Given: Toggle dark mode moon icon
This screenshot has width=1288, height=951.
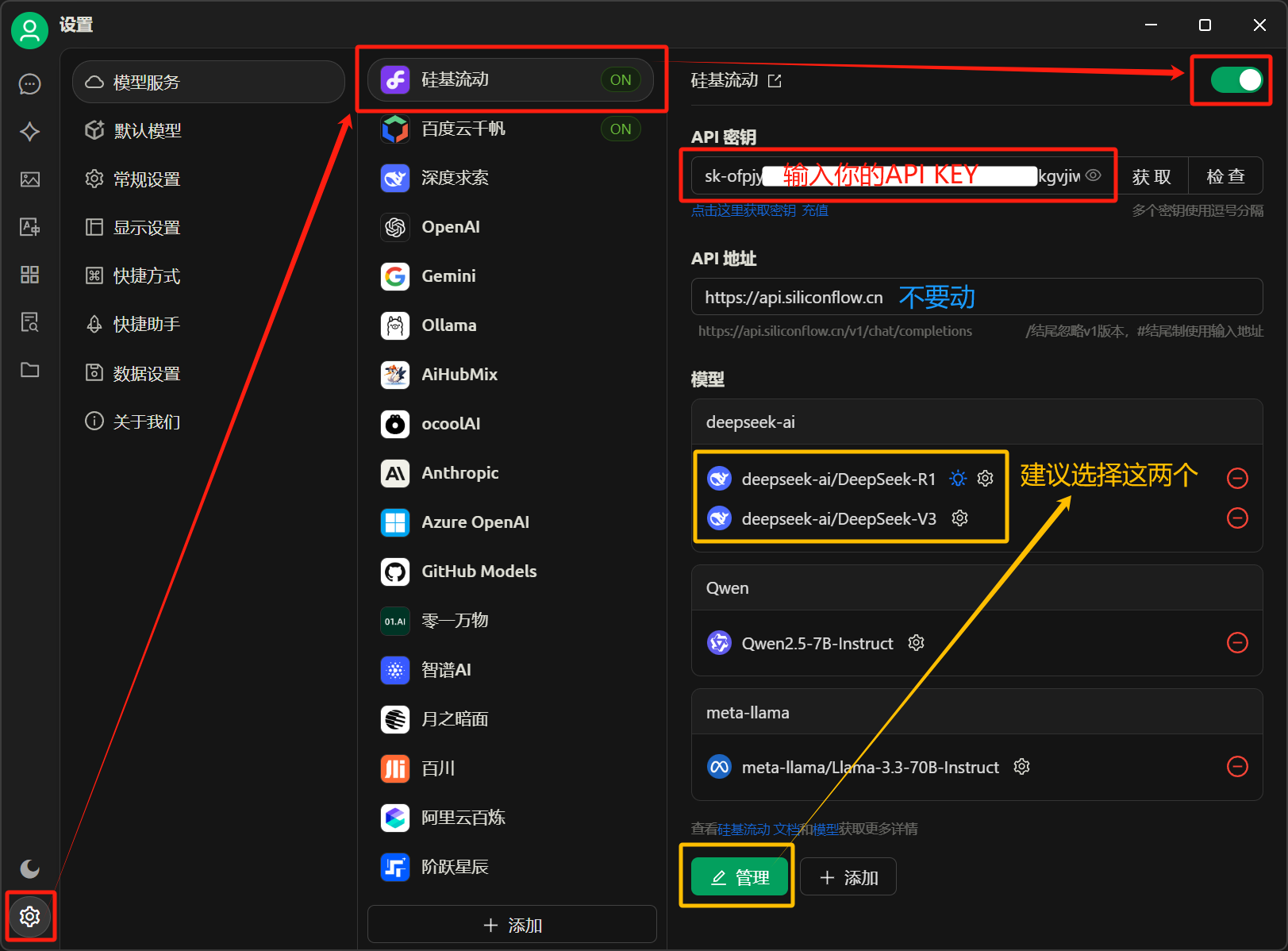Looking at the screenshot, I should click(30, 868).
